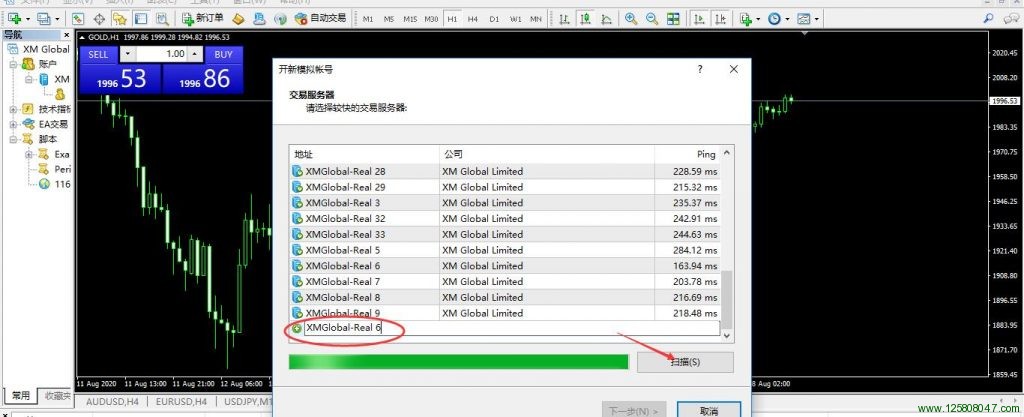1024x417 pixels.
Task: Open new chart dropdown arrow
Action: (x=27, y=20)
